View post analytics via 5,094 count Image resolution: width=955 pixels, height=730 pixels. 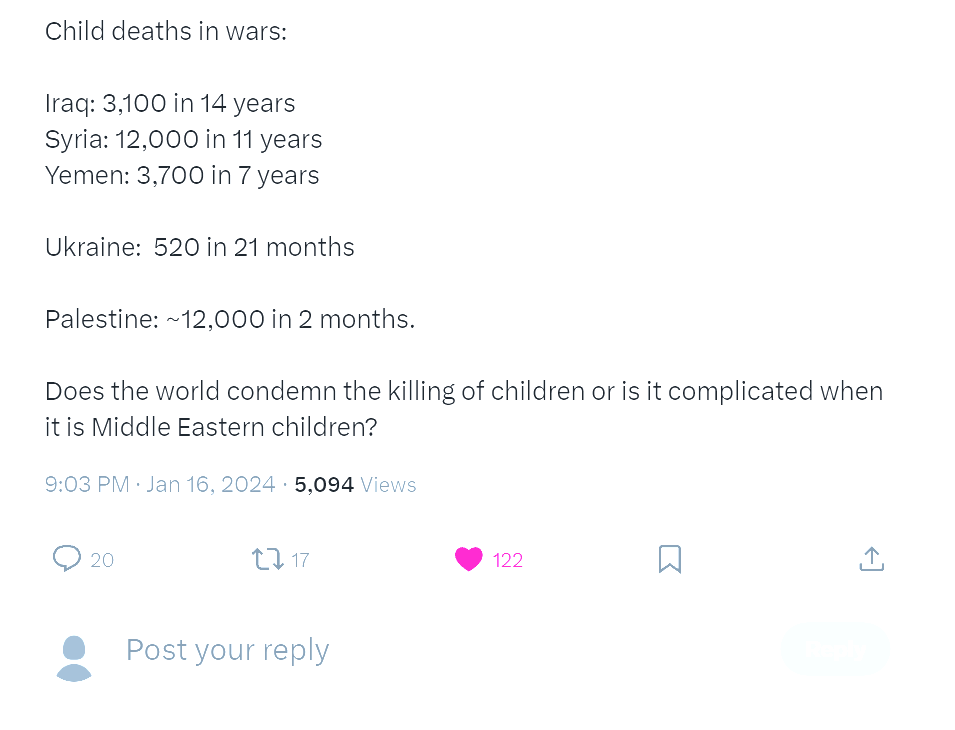click(x=324, y=485)
